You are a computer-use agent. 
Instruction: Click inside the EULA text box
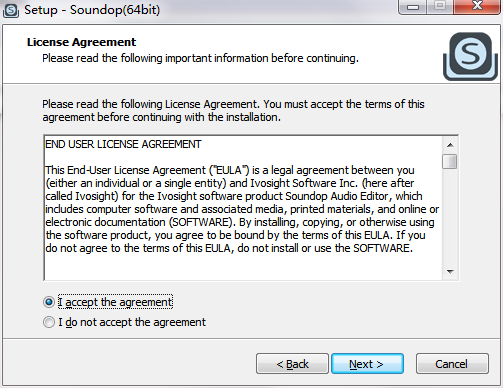point(243,208)
